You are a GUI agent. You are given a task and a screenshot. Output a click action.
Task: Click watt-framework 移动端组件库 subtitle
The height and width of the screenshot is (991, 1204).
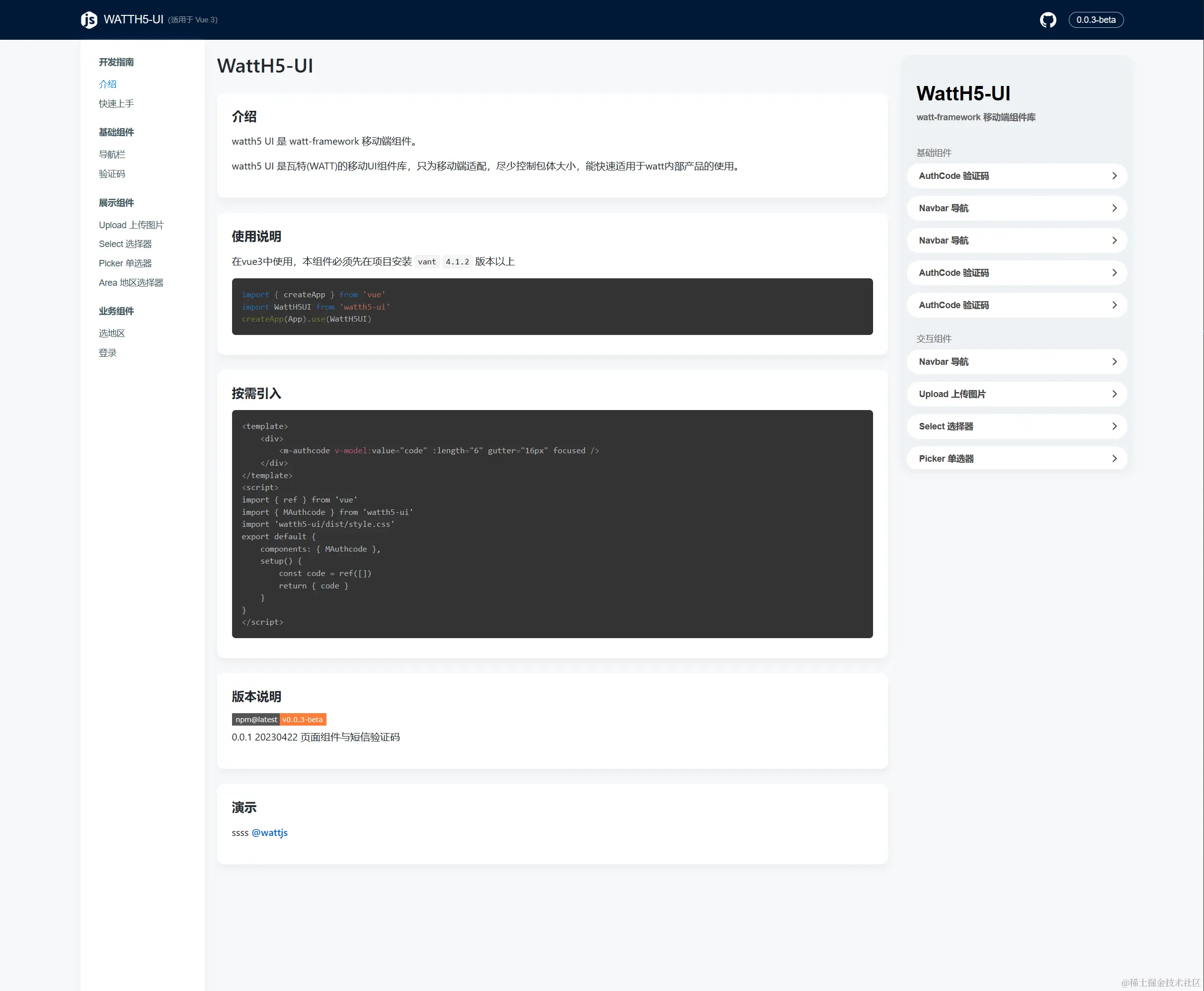(x=976, y=117)
